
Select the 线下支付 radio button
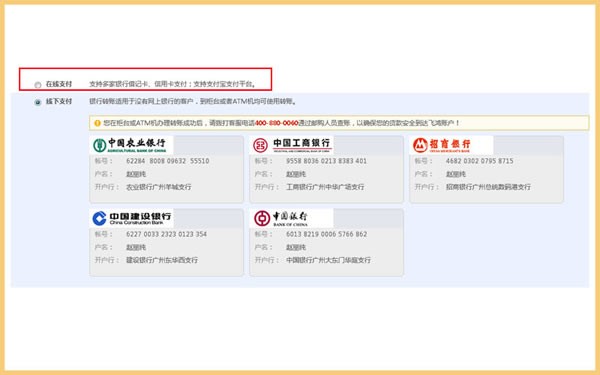(x=38, y=102)
